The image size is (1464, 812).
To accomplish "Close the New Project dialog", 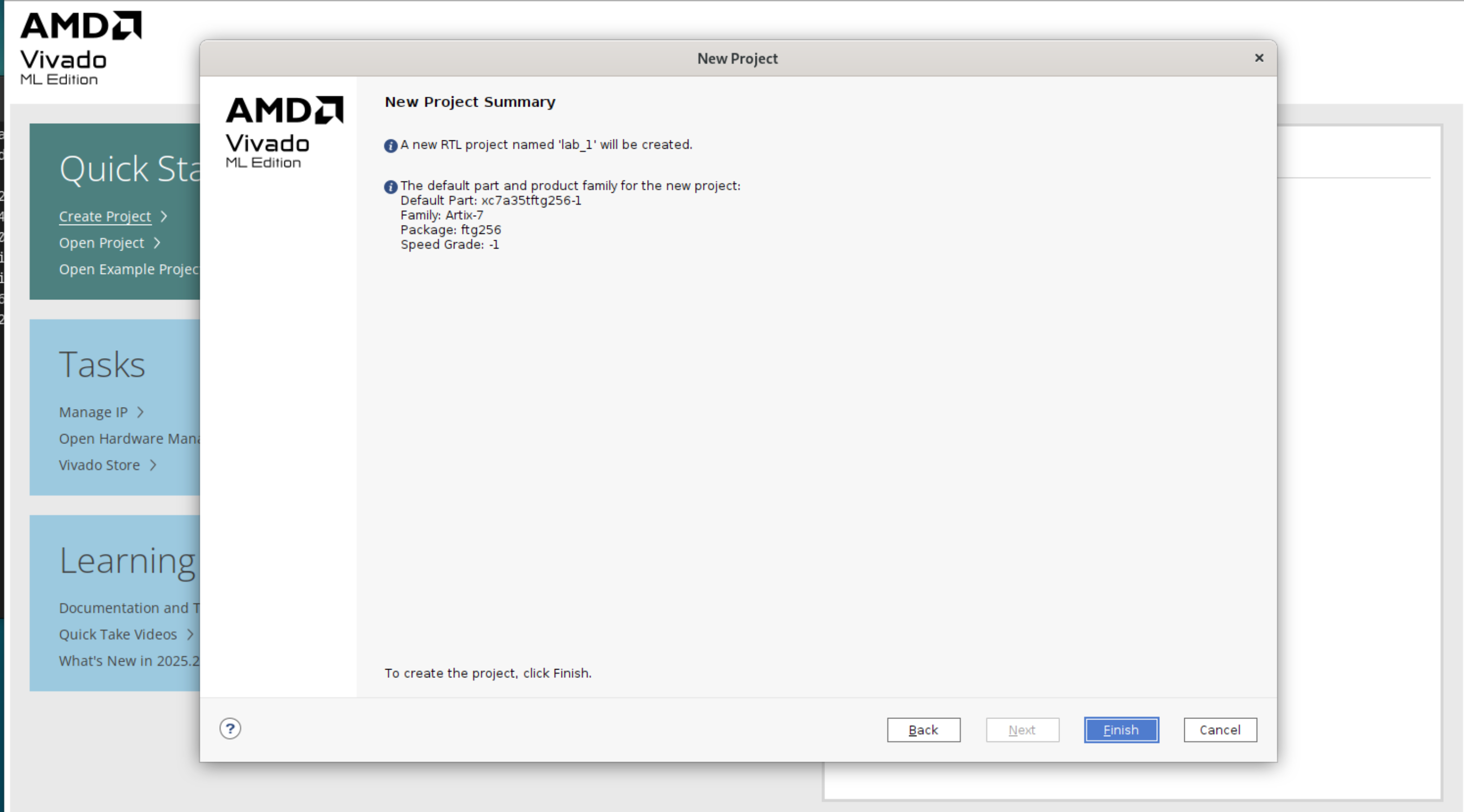I will (x=1259, y=58).
